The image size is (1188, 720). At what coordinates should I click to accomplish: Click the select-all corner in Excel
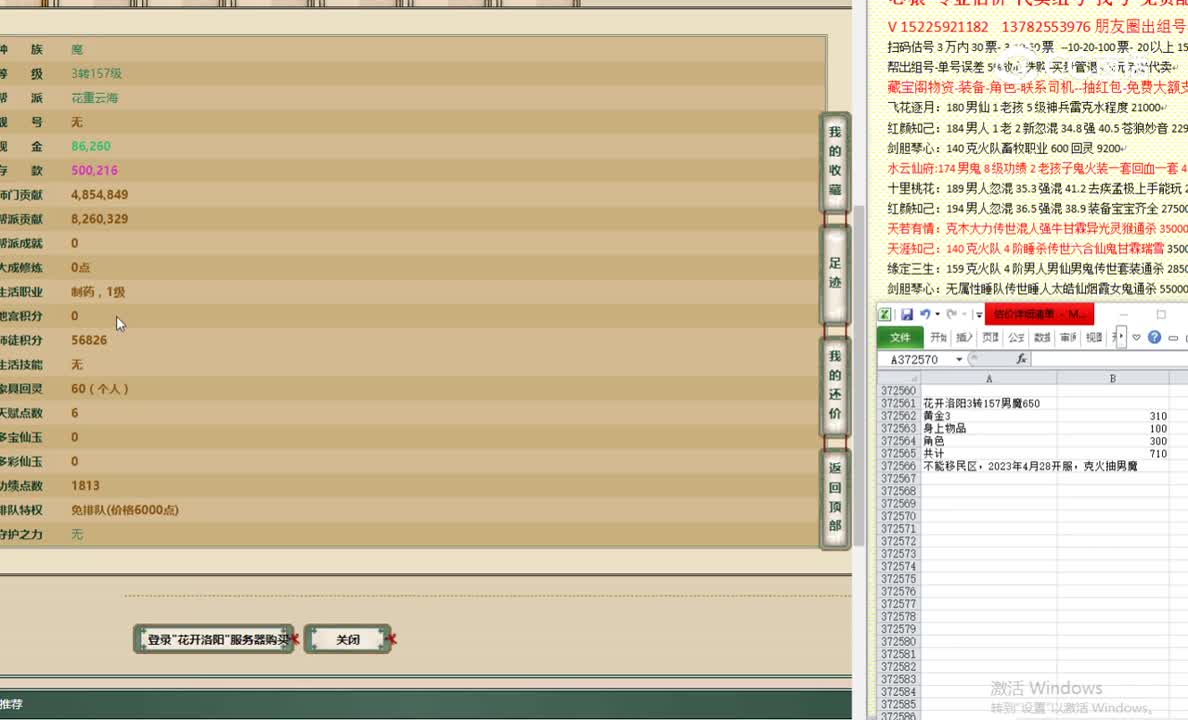pos(899,377)
